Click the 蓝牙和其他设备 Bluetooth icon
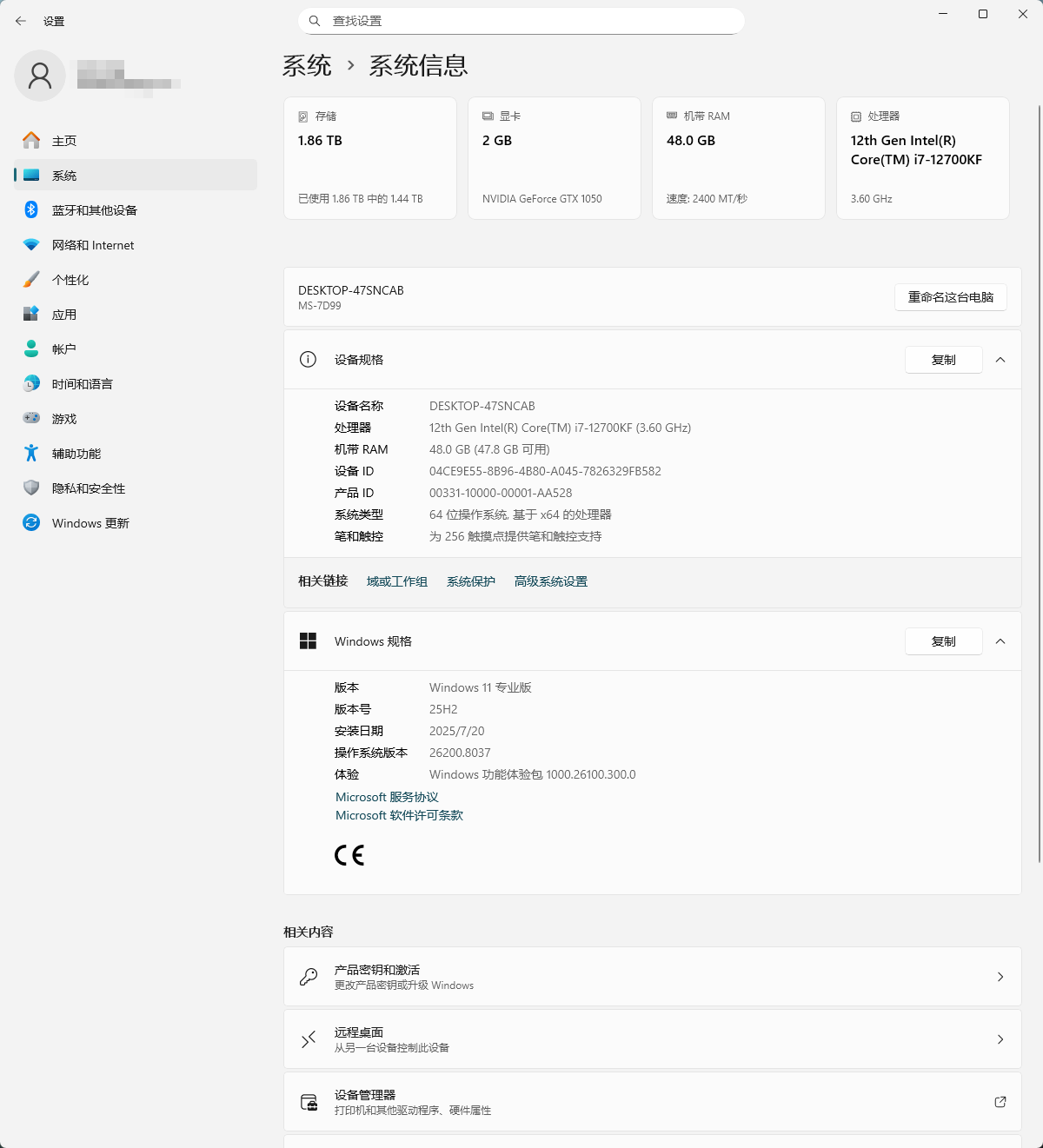 pos(31,210)
